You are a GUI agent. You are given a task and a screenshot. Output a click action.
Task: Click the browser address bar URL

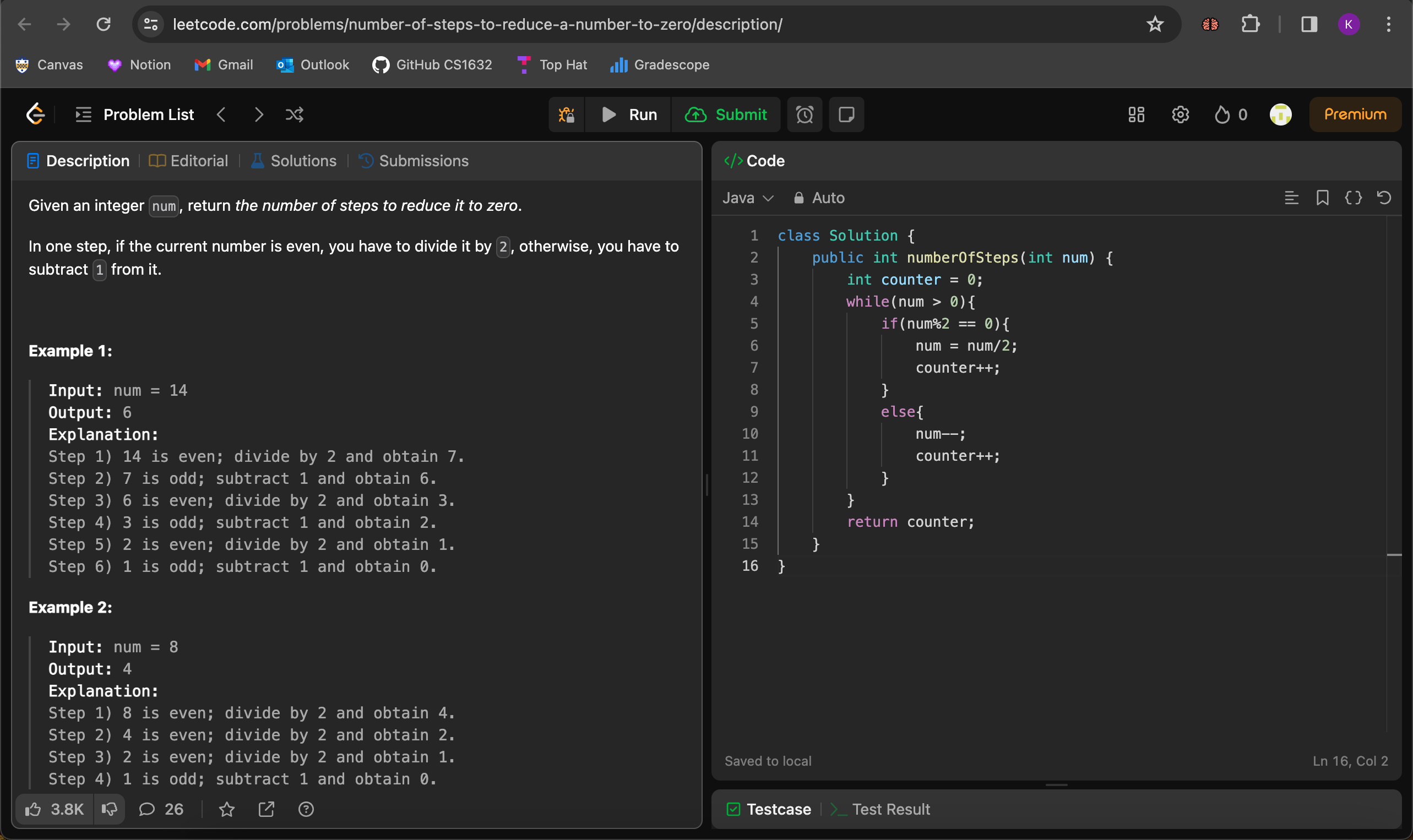[477, 24]
